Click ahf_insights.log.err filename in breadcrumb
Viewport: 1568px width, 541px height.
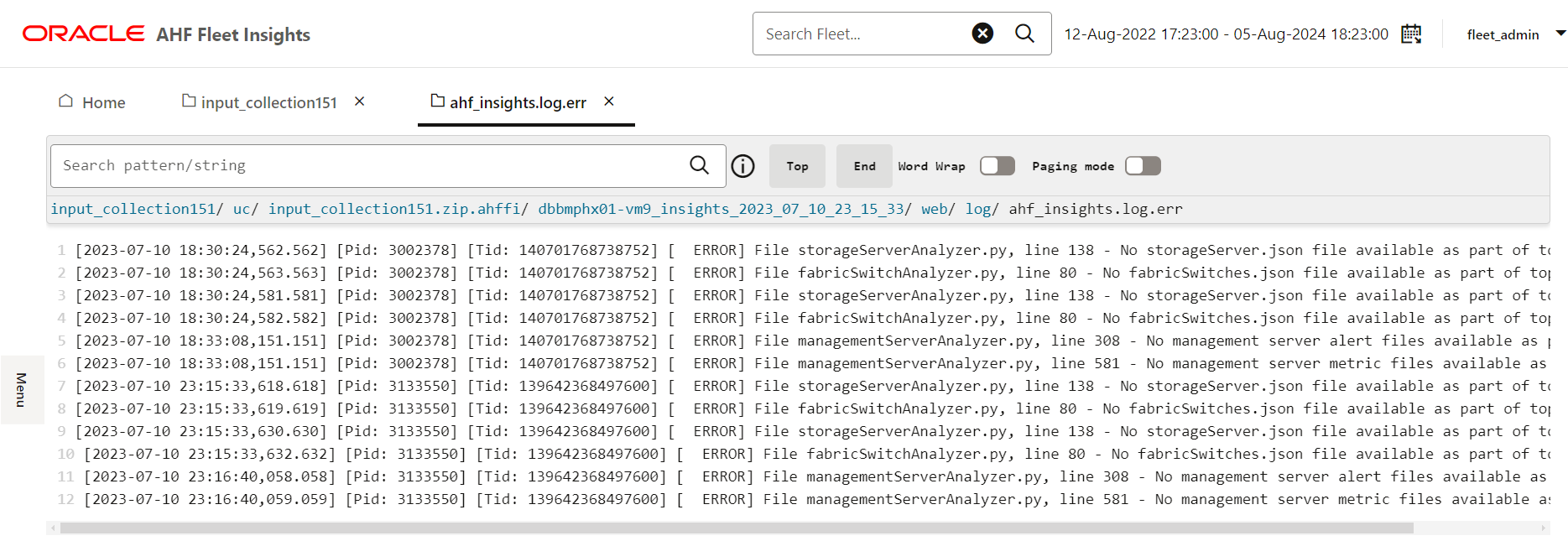pos(1096,209)
